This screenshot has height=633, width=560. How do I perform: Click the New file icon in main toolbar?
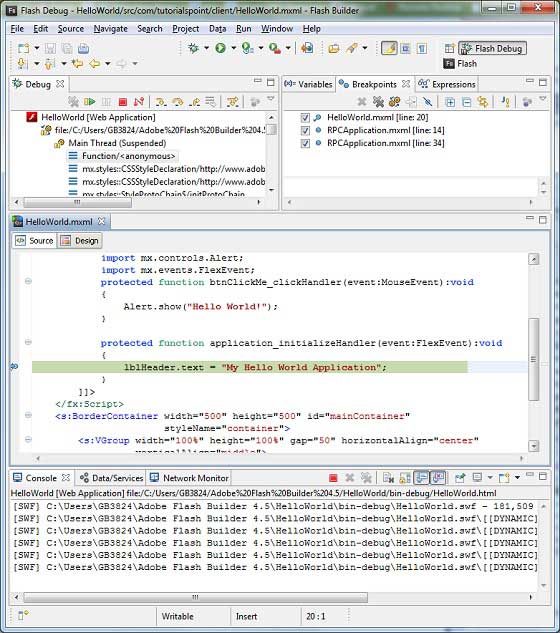23,48
